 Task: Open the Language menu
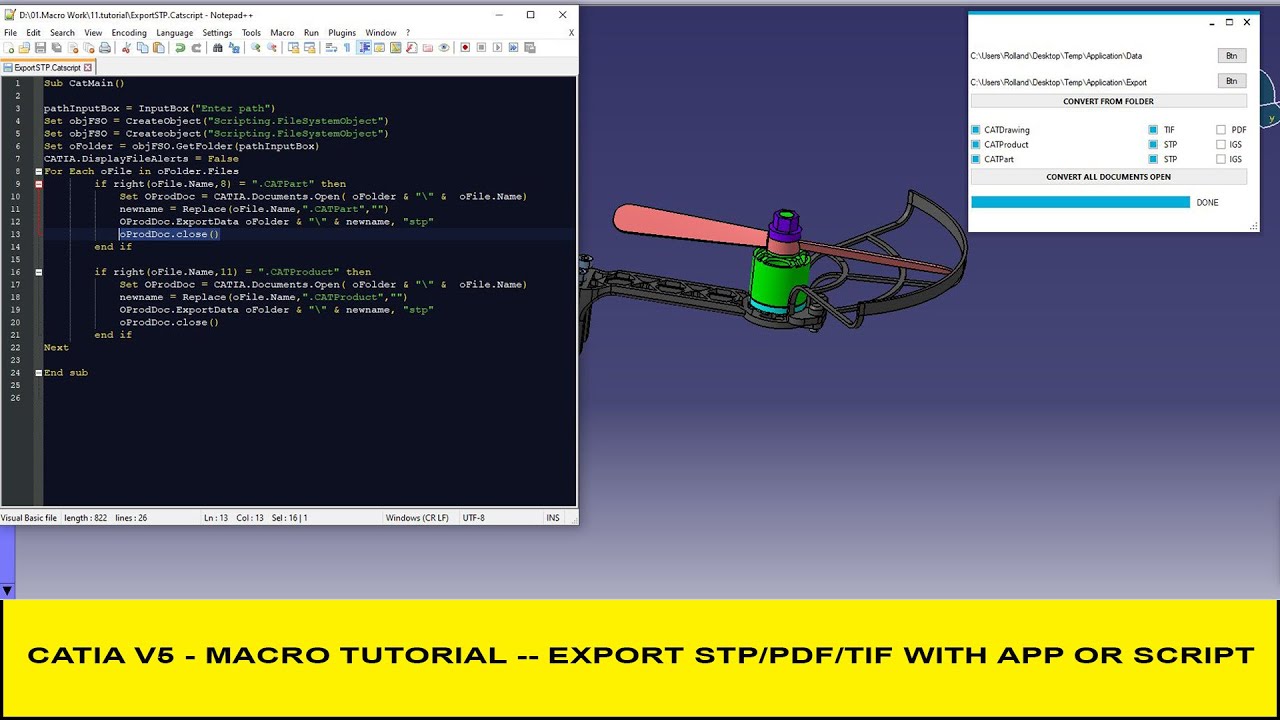(175, 33)
